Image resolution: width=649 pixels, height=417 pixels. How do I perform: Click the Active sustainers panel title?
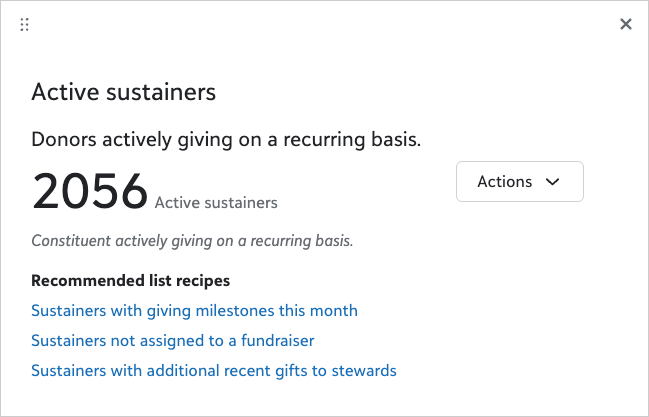pyautogui.click(x=124, y=92)
